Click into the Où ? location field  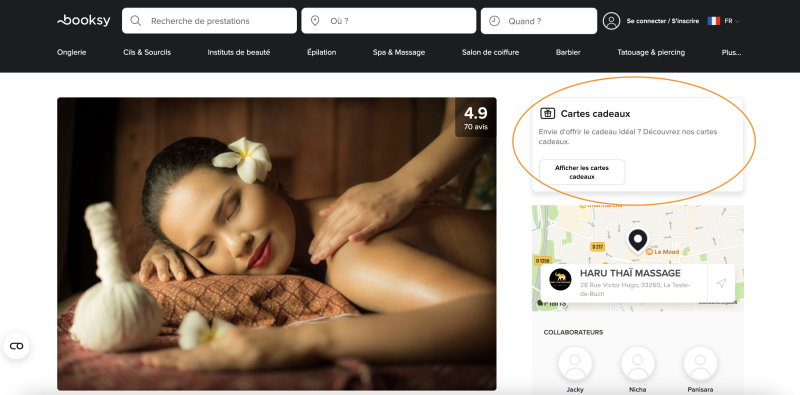click(x=389, y=21)
